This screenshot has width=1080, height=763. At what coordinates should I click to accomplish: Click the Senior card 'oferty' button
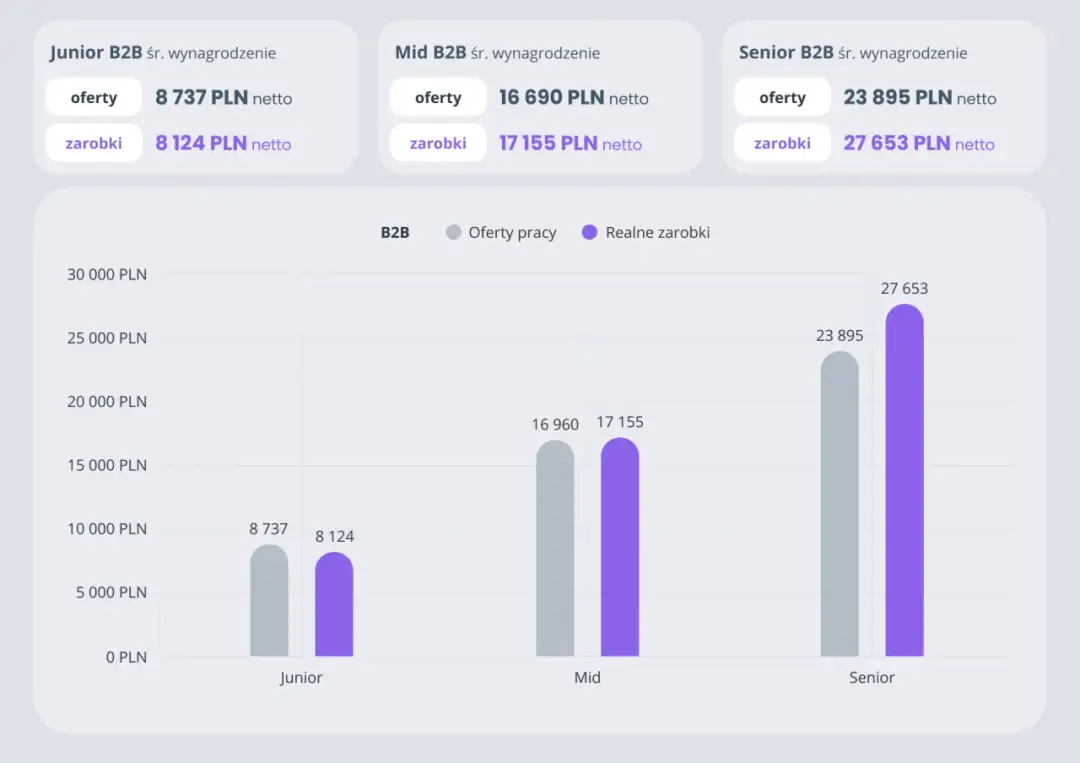(x=782, y=97)
